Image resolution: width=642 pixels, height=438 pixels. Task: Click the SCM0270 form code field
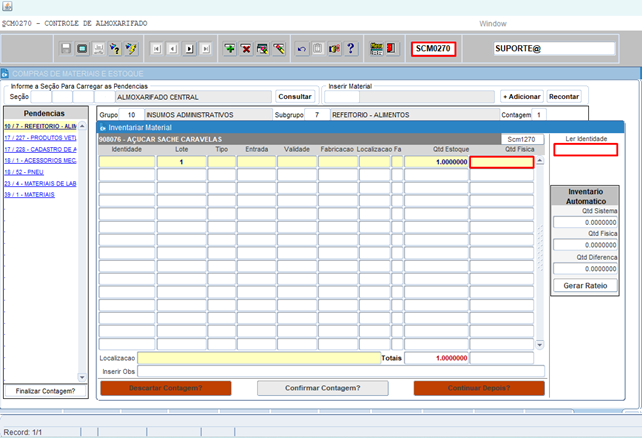point(434,49)
